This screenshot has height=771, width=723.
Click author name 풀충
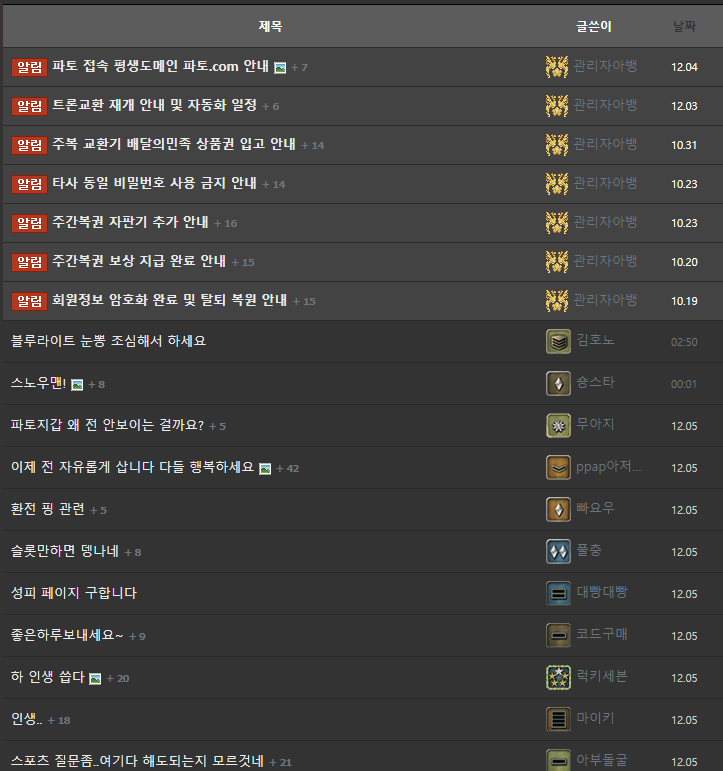point(589,550)
